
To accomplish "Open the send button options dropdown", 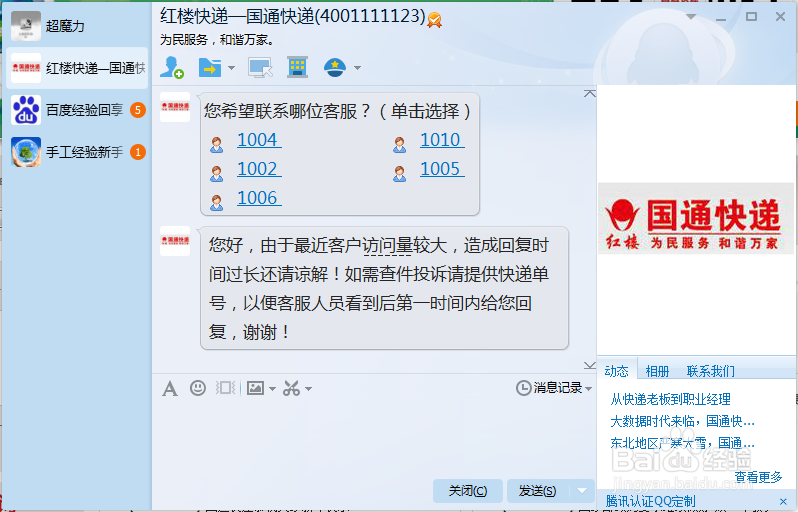I will (x=582, y=491).
